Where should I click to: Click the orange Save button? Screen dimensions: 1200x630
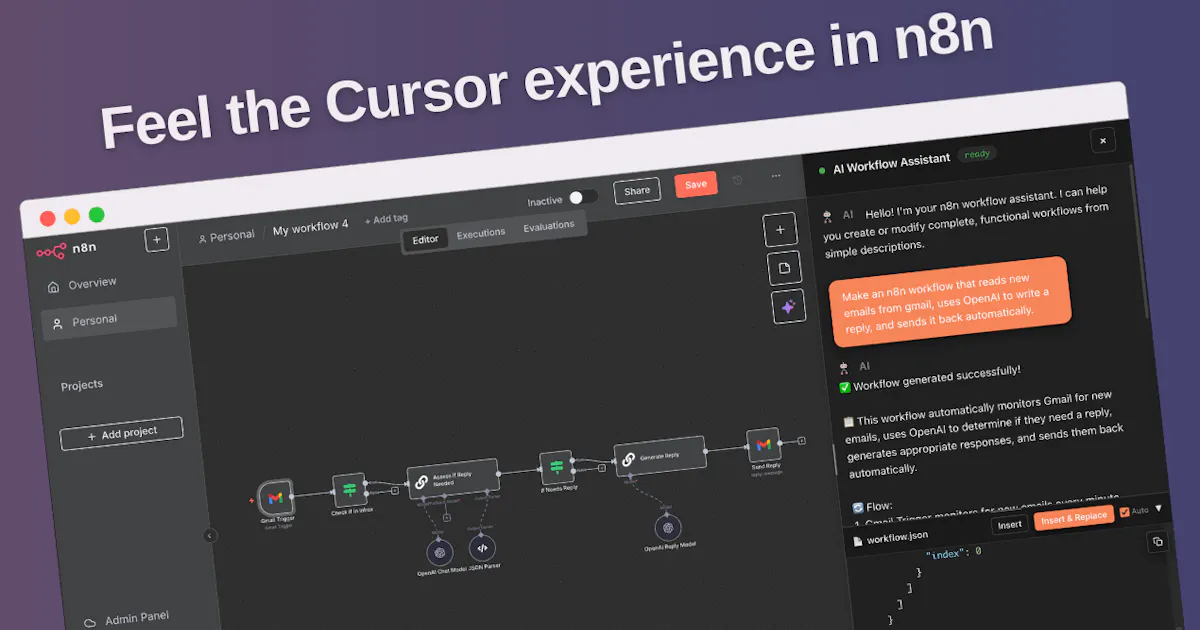pos(696,184)
